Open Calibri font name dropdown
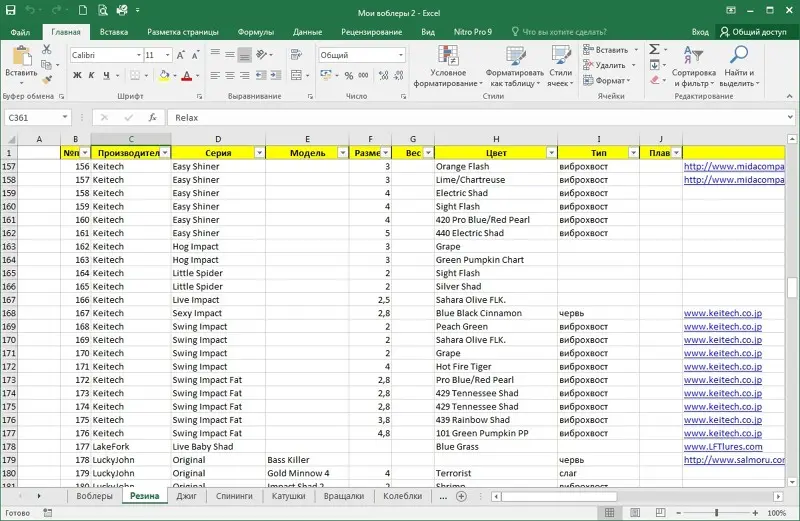This screenshot has width=800, height=521. coord(138,55)
